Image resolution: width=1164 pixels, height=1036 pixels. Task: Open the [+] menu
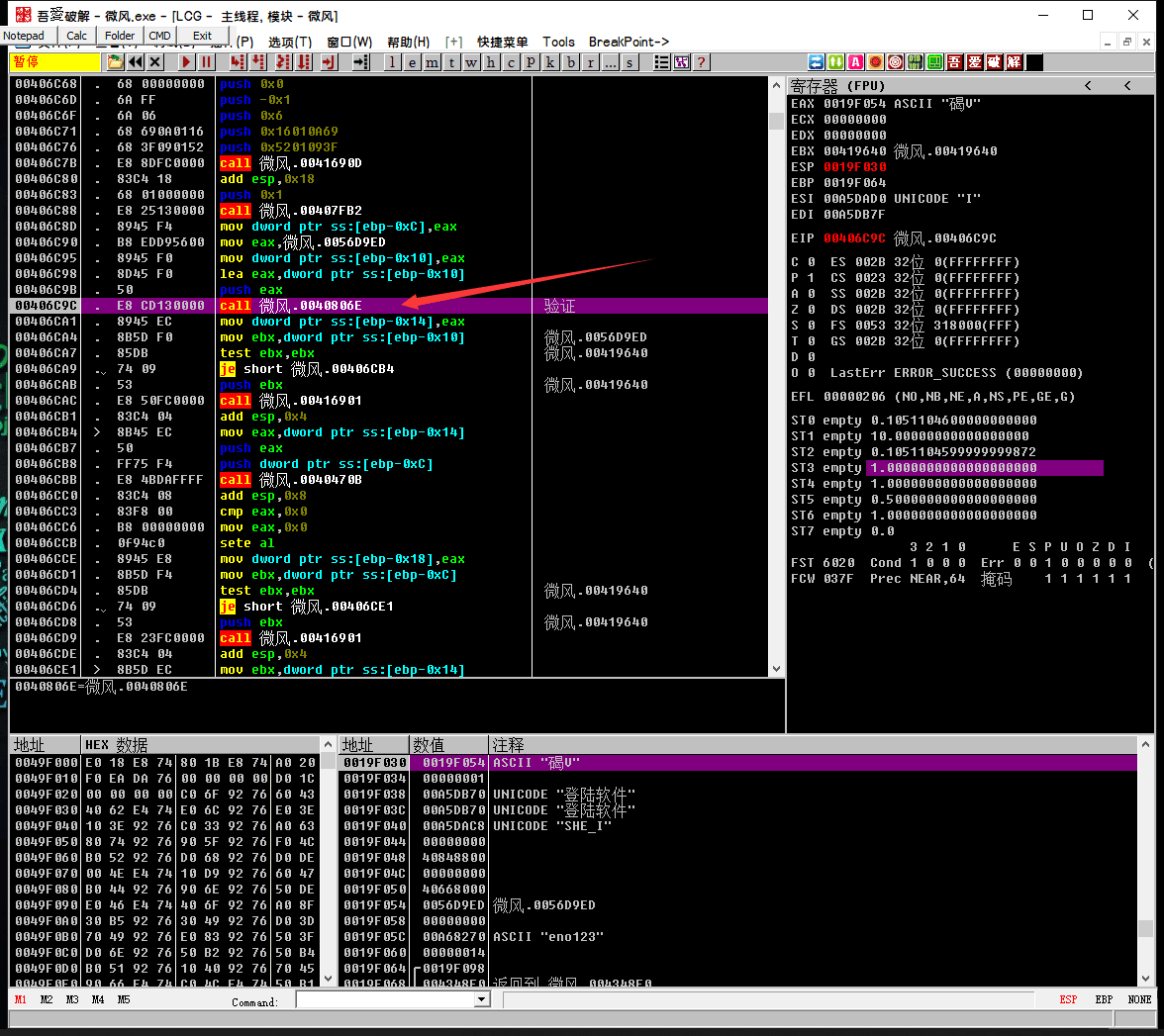[453, 43]
